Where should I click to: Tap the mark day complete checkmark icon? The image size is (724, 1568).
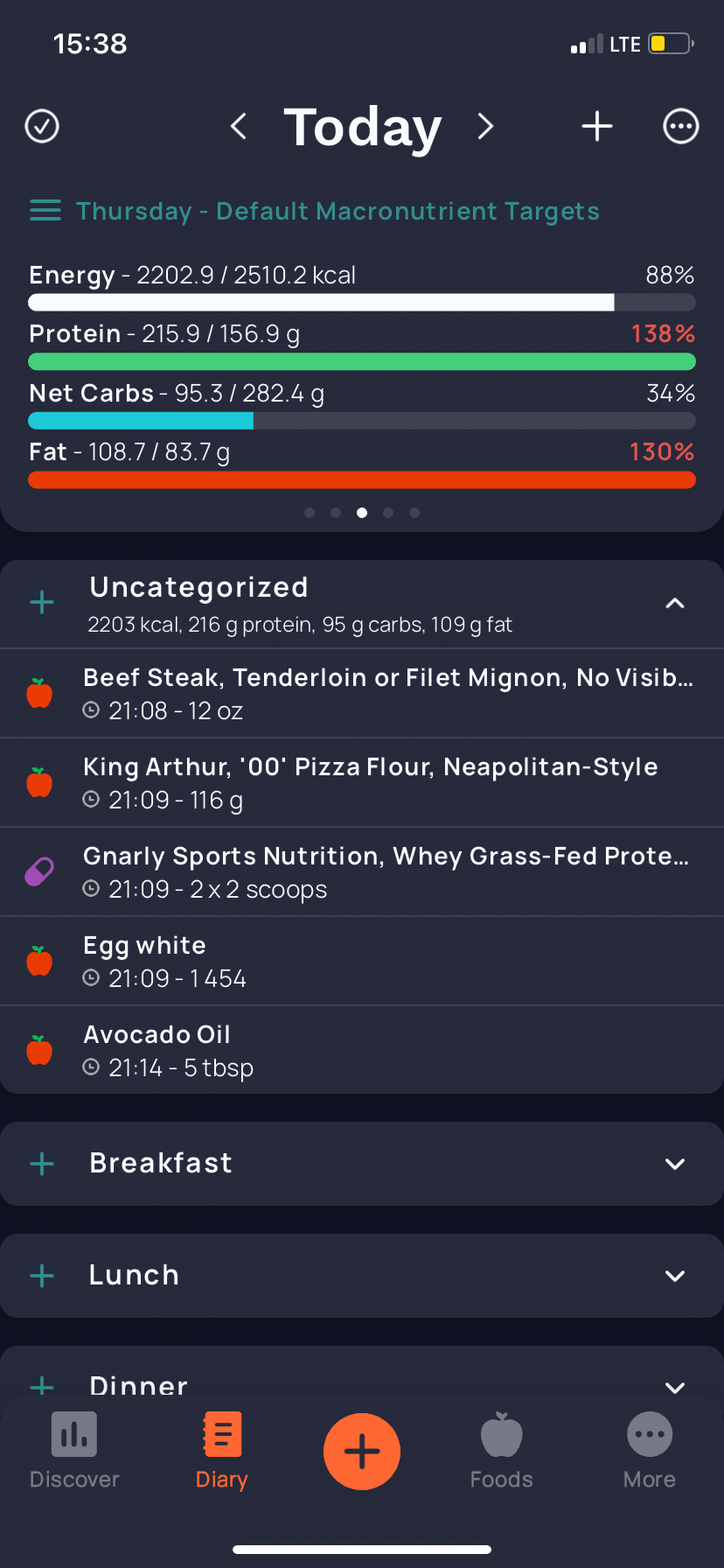[42, 126]
